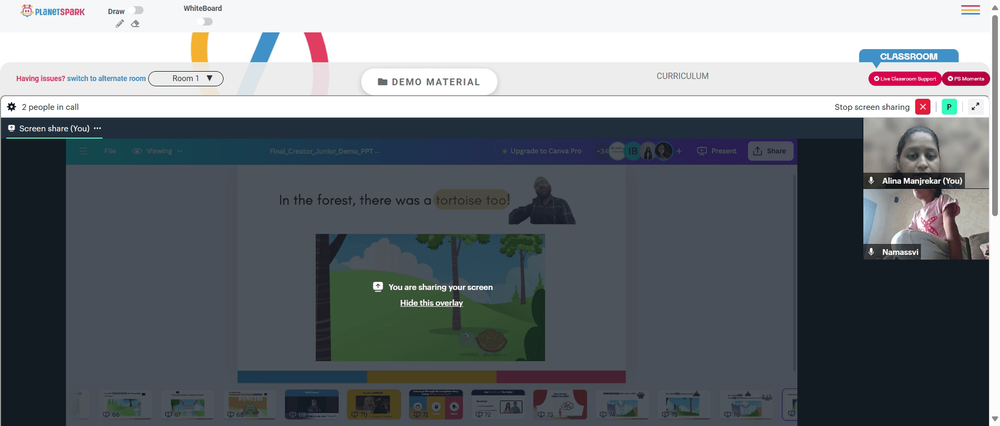Click the presenter video on slide
Image resolution: width=1000 pixels, height=426 pixels.
tap(542, 201)
